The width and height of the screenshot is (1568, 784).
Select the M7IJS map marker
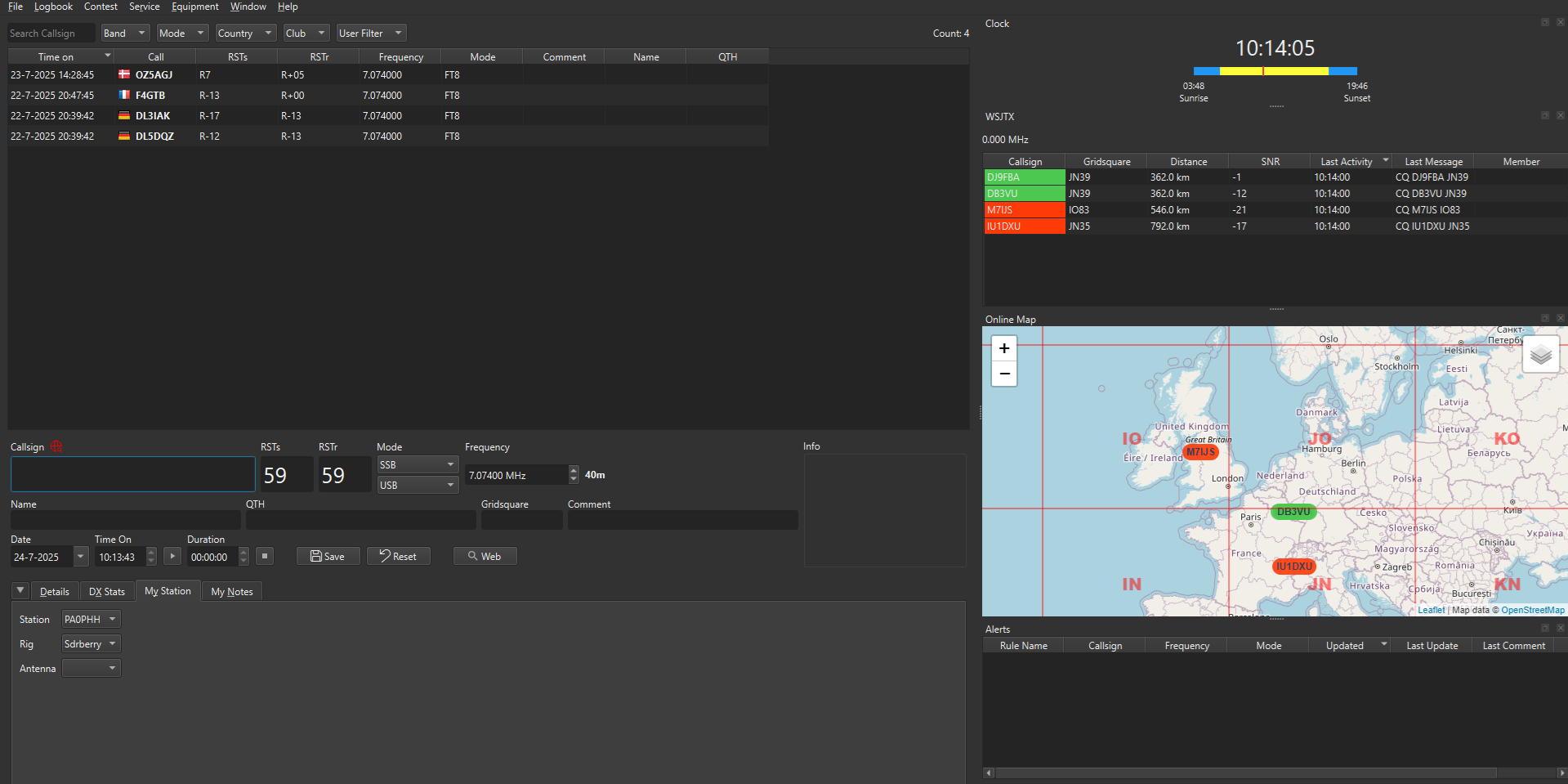1200,452
